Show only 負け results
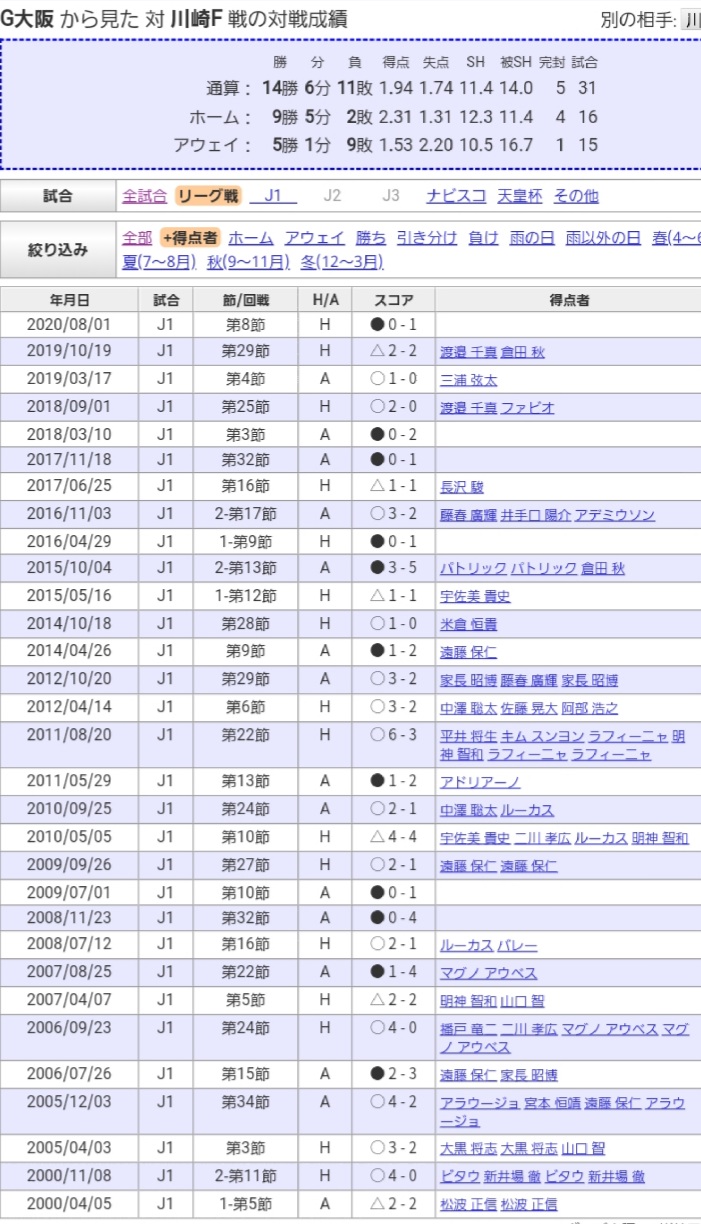 [483, 238]
